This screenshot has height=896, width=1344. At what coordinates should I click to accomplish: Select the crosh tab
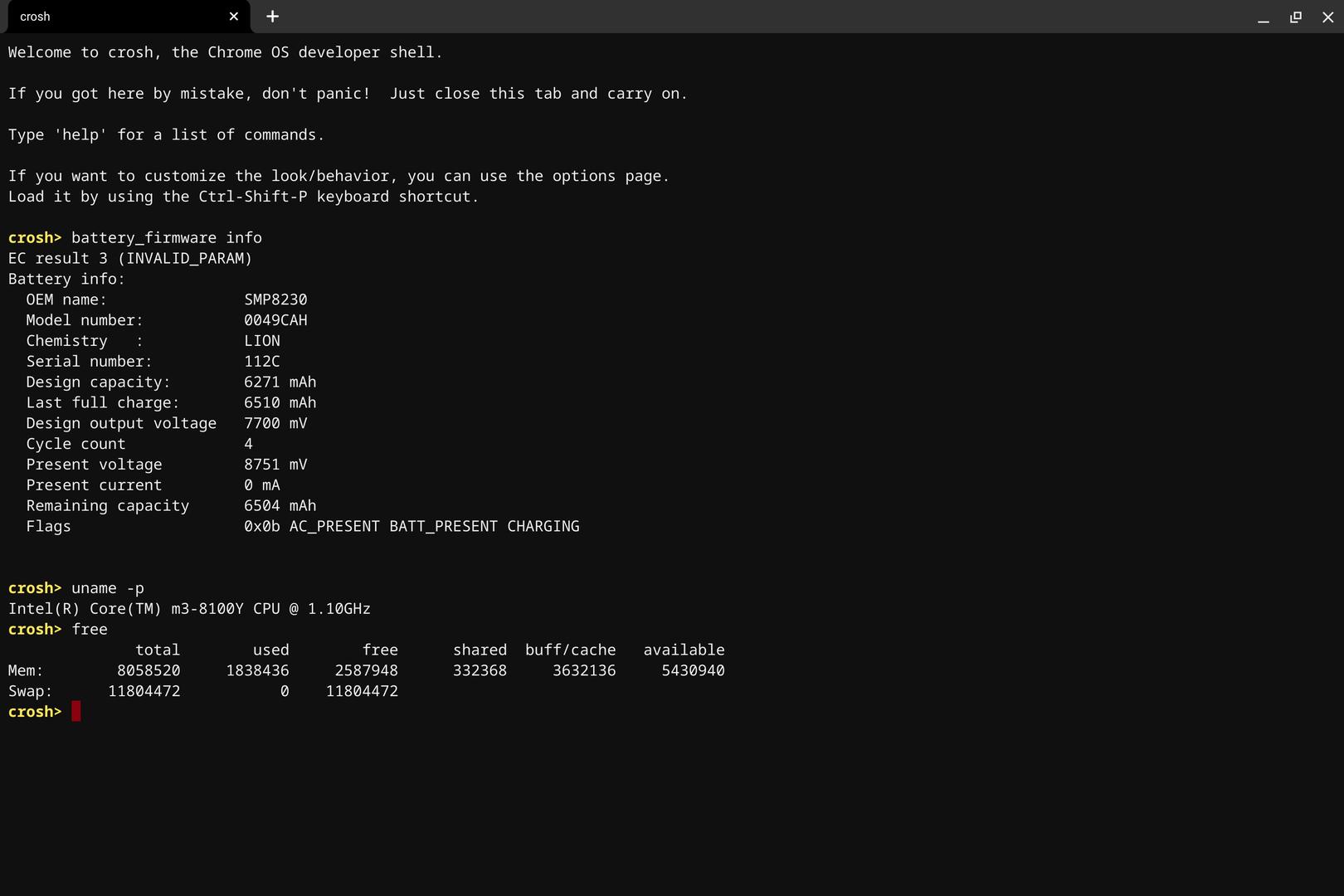coord(116,17)
